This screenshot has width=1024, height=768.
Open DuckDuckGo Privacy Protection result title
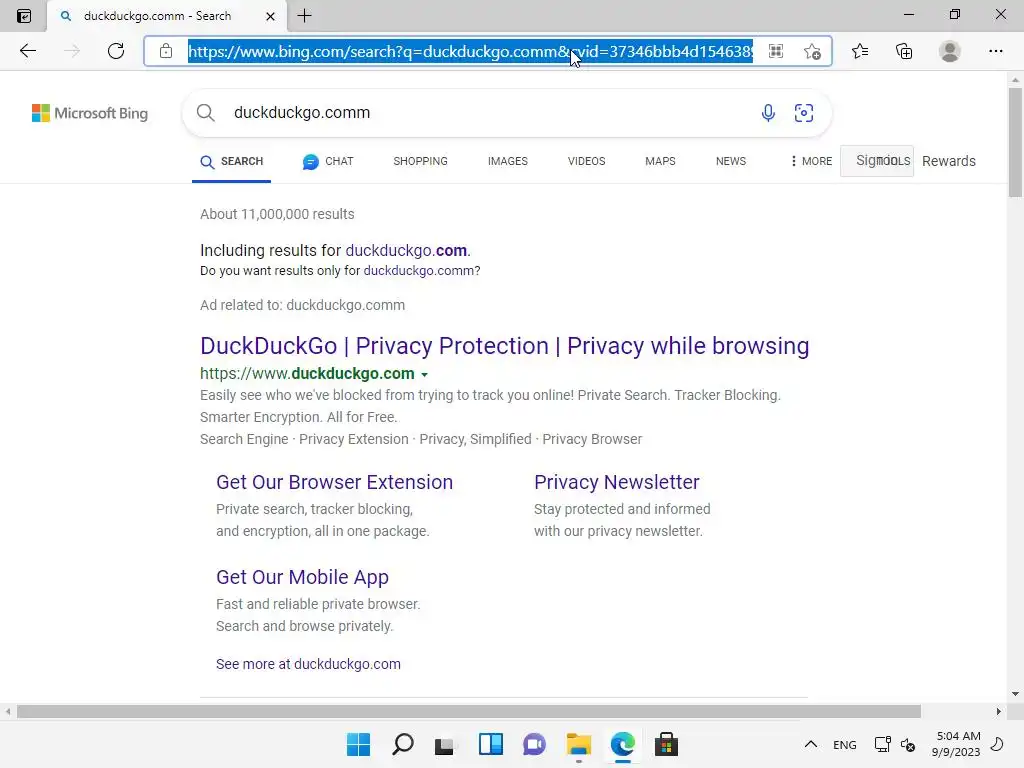pyautogui.click(x=504, y=346)
